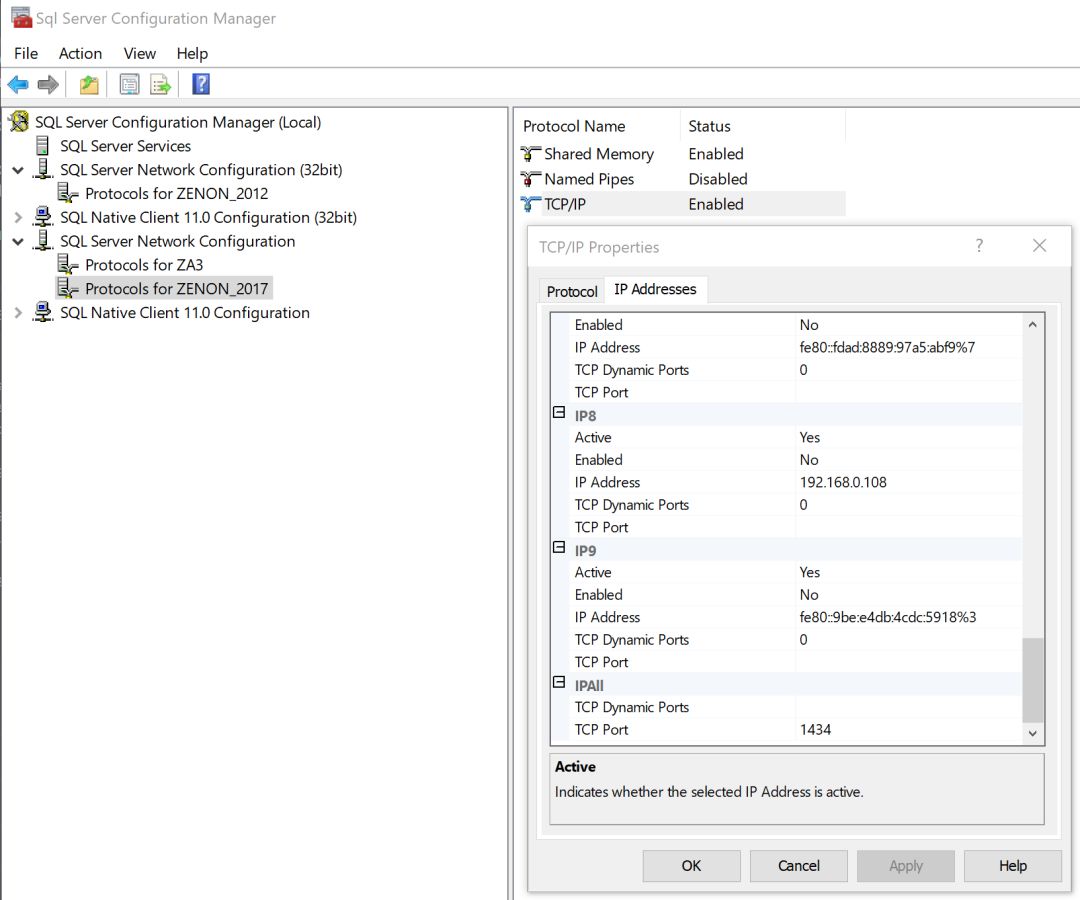The height and width of the screenshot is (900, 1080).
Task: Click the TCP/IP protocol icon
Action: click(530, 204)
